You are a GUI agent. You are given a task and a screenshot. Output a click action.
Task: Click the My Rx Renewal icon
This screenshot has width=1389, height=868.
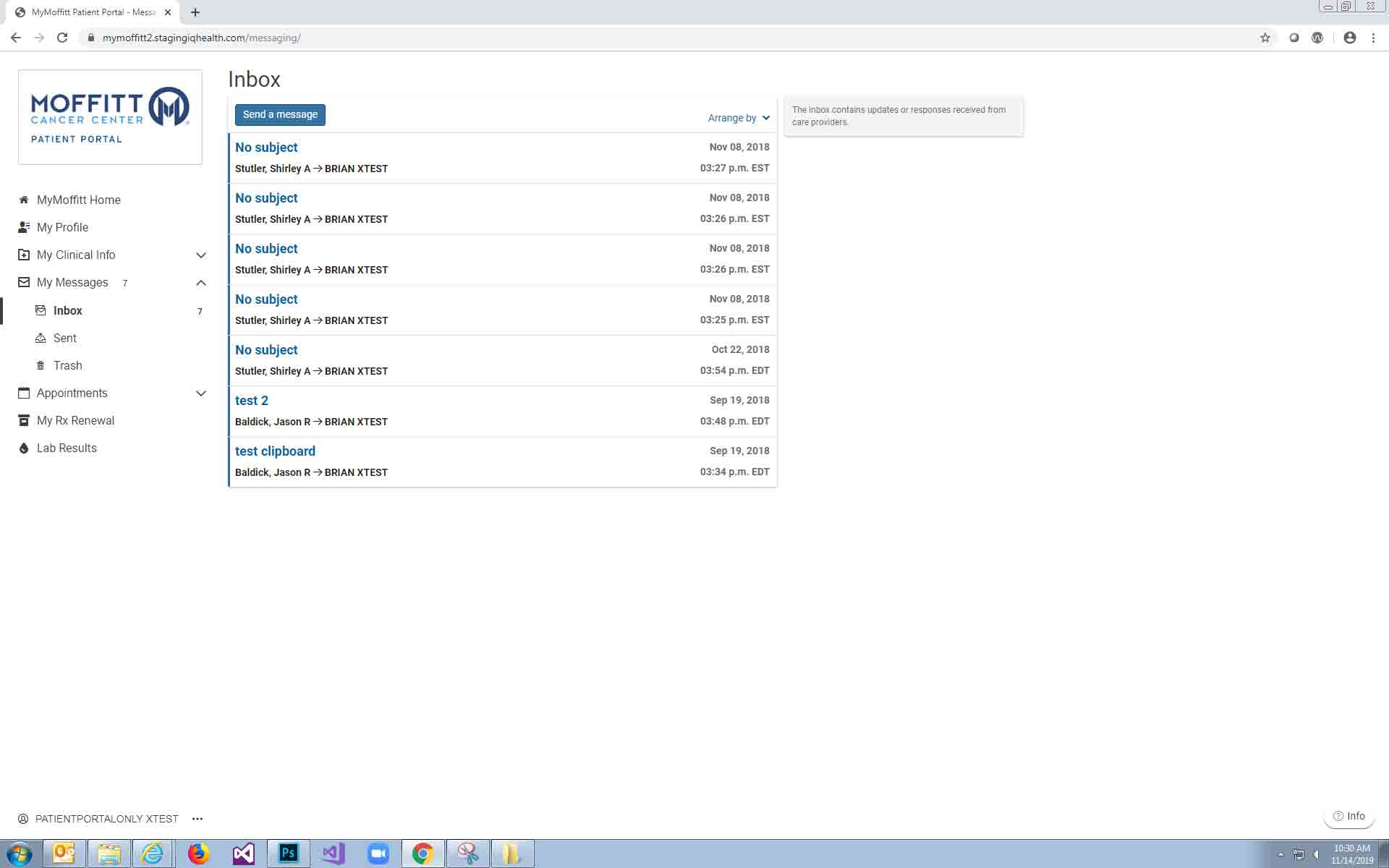[x=24, y=421]
